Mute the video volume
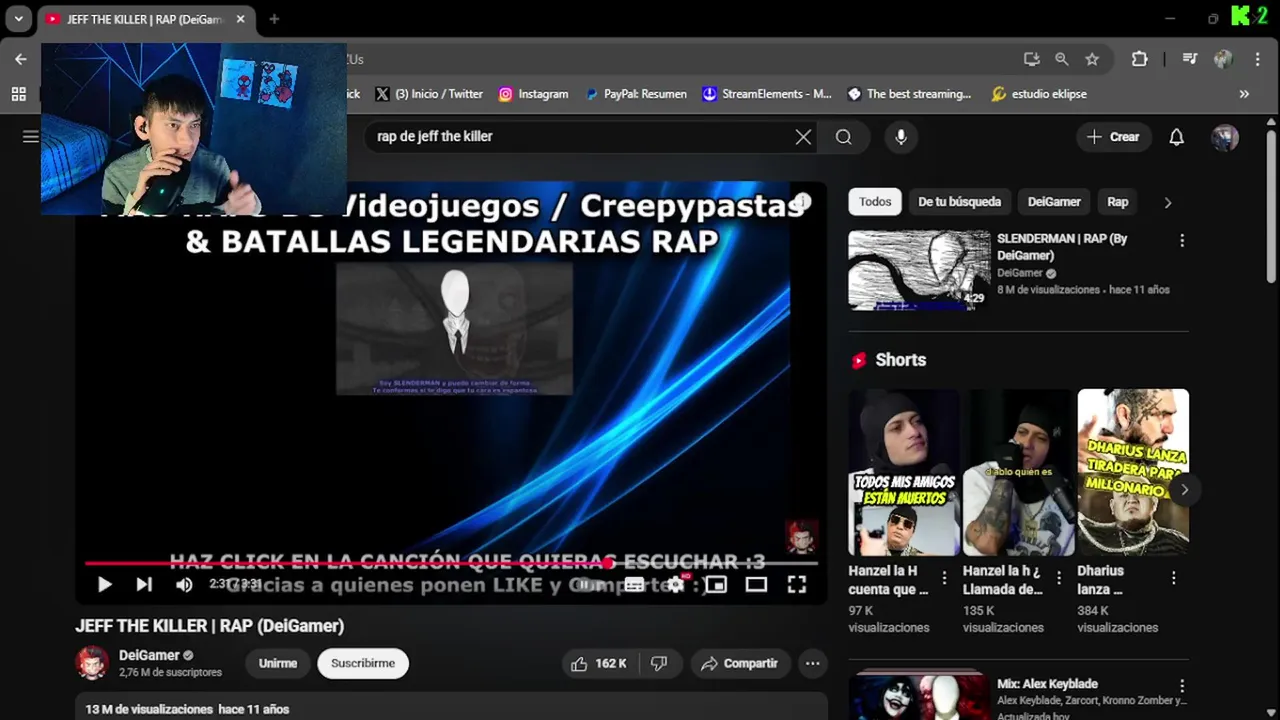 [x=184, y=585]
